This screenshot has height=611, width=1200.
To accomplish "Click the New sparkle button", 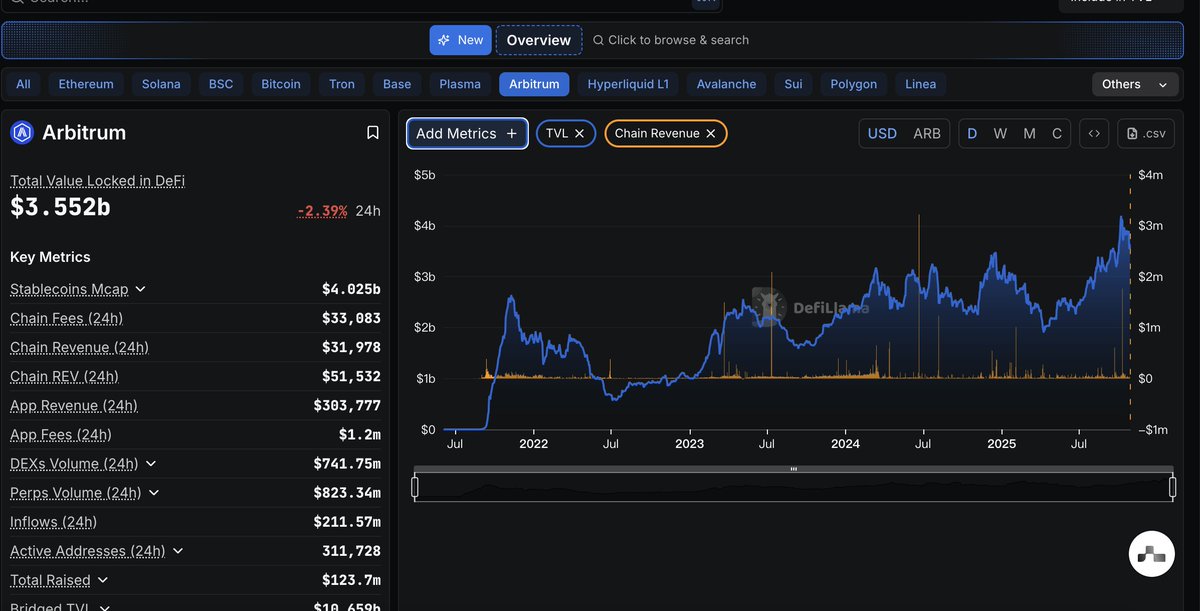I will (460, 40).
